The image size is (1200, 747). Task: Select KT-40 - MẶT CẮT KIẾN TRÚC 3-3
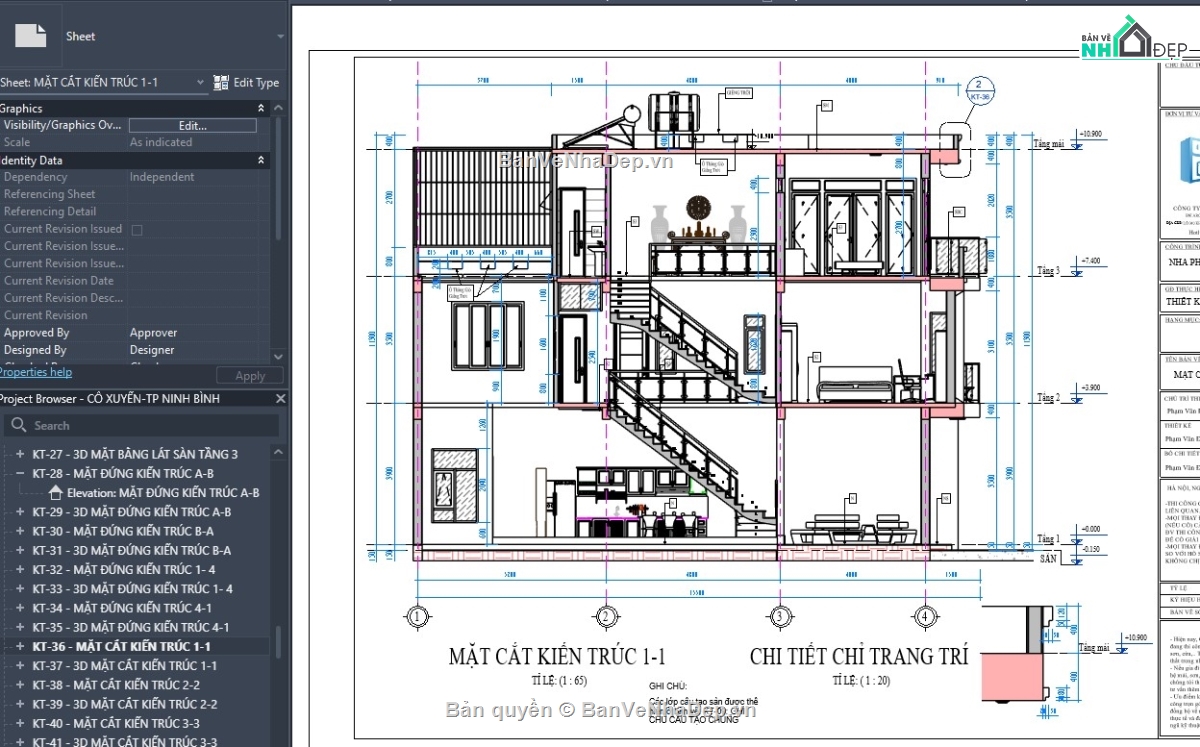pyautogui.click(x=116, y=723)
